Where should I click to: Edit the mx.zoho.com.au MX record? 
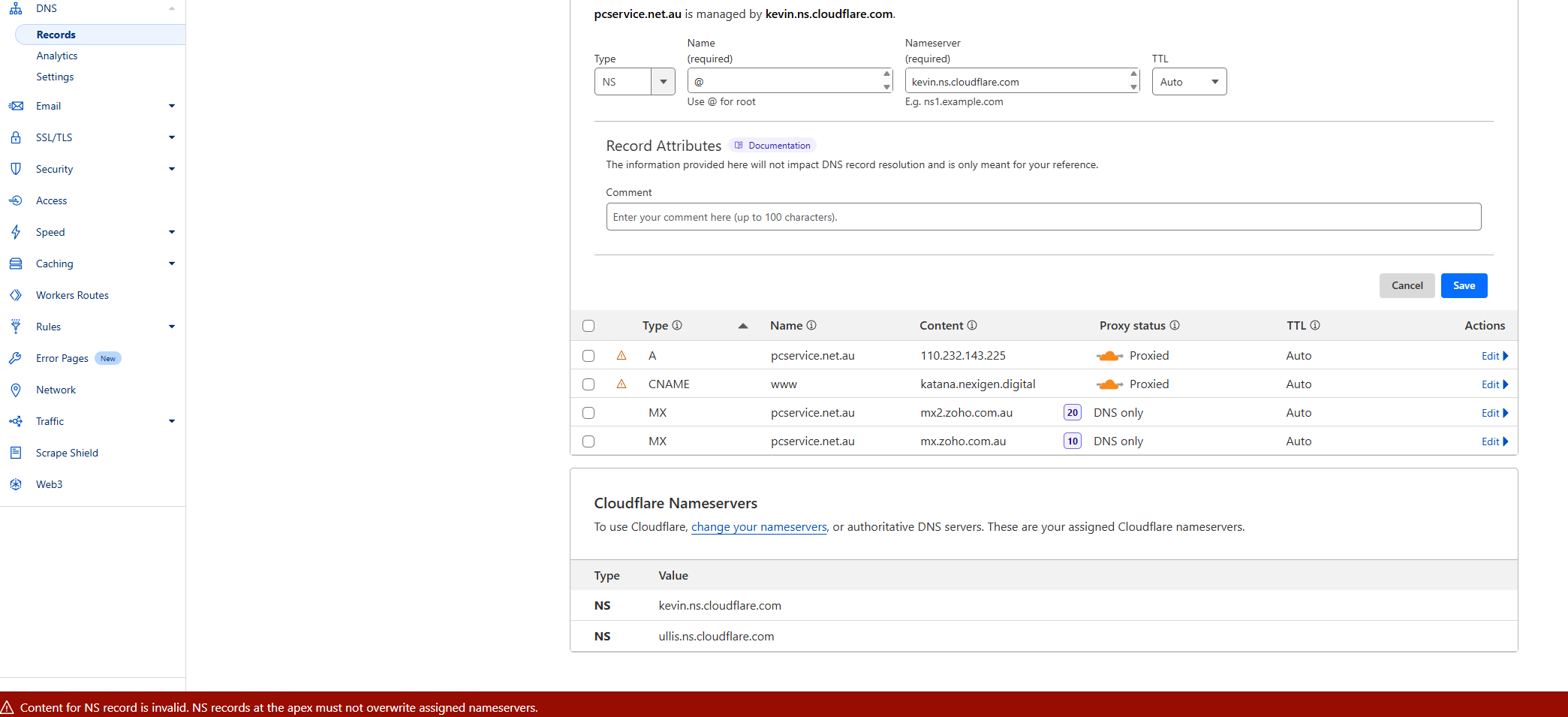(1494, 441)
